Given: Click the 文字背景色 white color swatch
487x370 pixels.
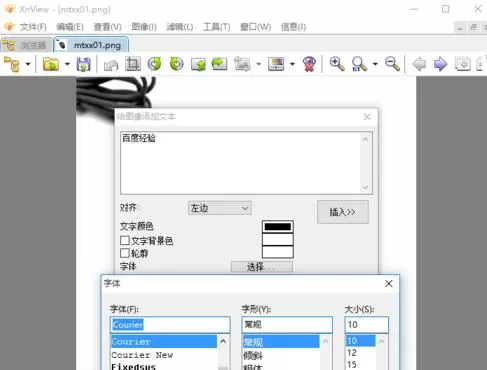Looking at the screenshot, I should (x=278, y=240).
